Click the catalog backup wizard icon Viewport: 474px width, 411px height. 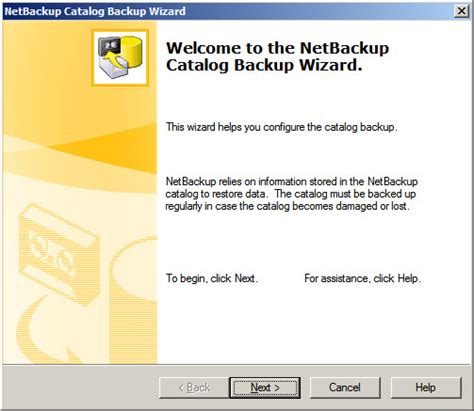tap(120, 58)
